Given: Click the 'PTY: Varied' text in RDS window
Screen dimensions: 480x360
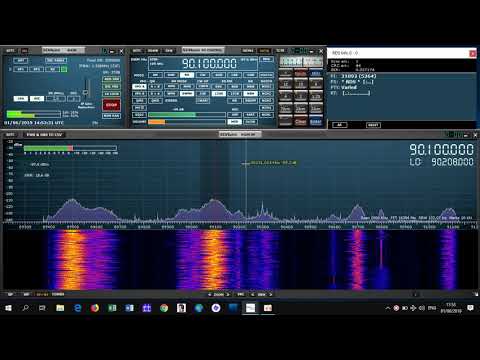Looking at the screenshot, I should point(344,87).
